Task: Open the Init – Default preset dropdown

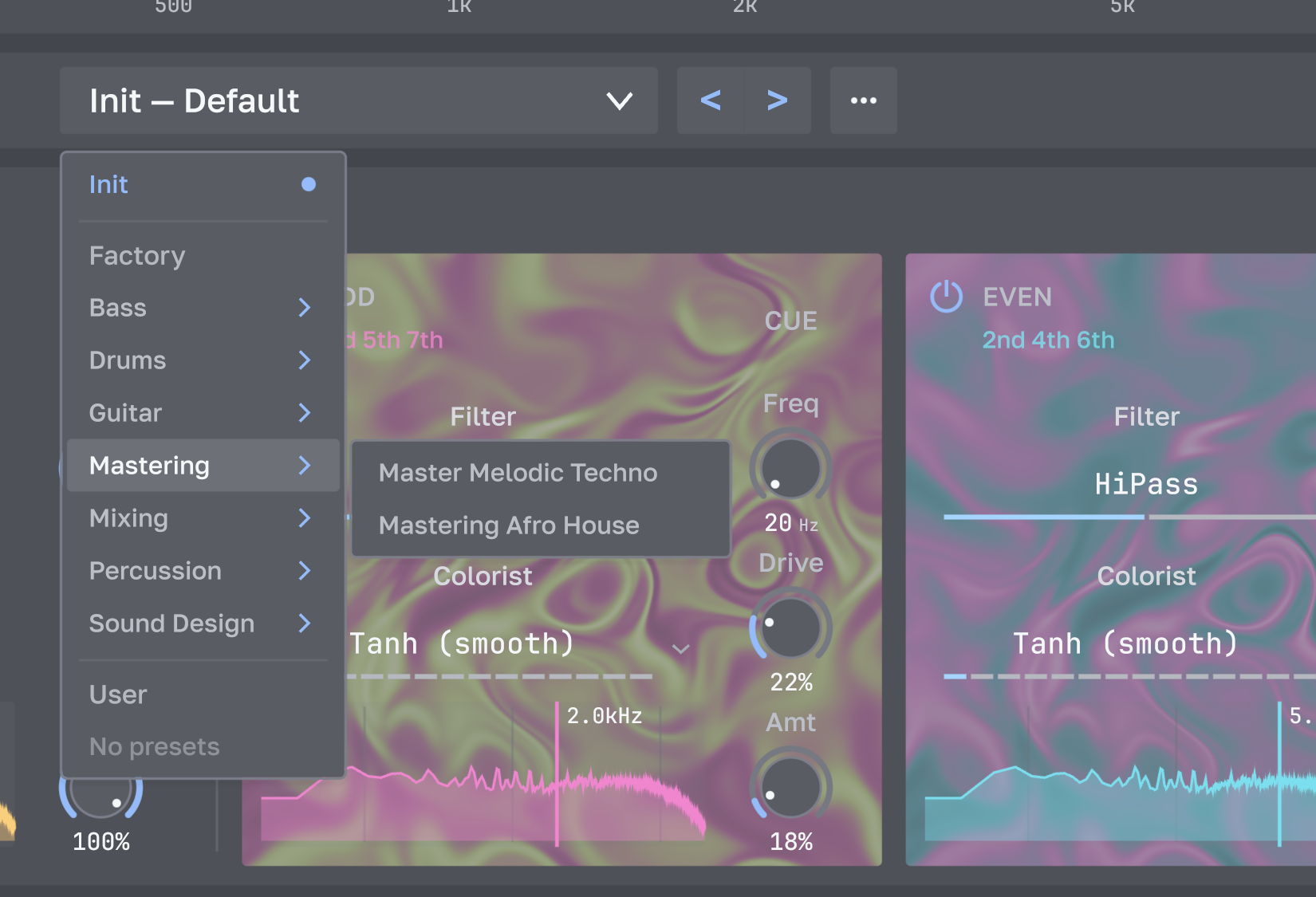Action: [x=359, y=100]
